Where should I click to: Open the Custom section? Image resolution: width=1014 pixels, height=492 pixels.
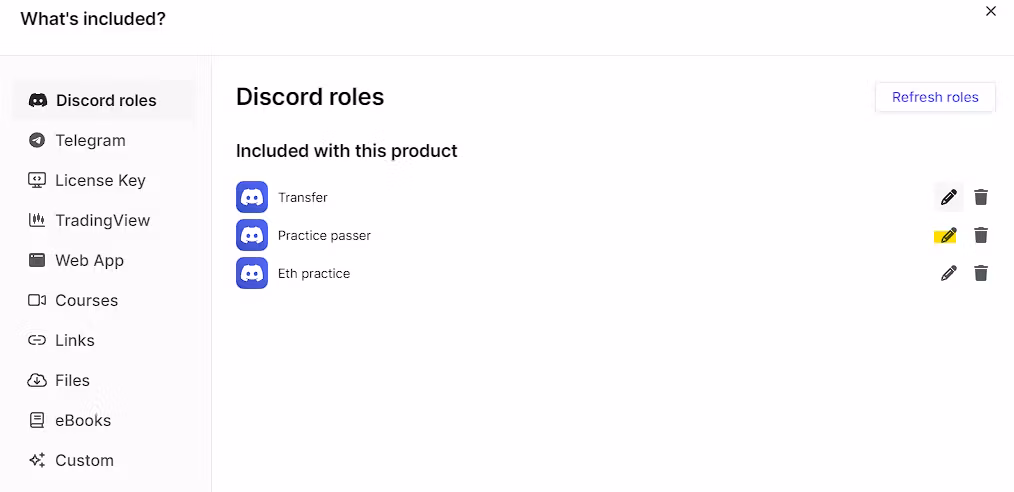pyautogui.click(x=84, y=460)
